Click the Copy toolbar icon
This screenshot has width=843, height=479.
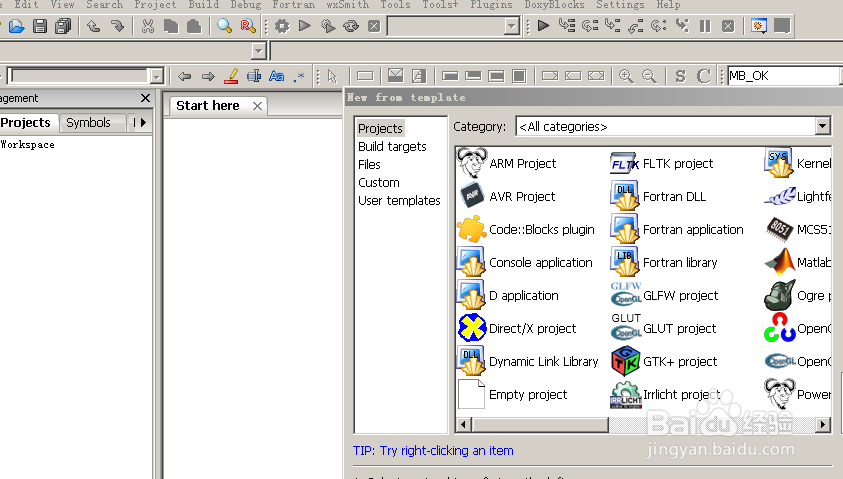[171, 26]
